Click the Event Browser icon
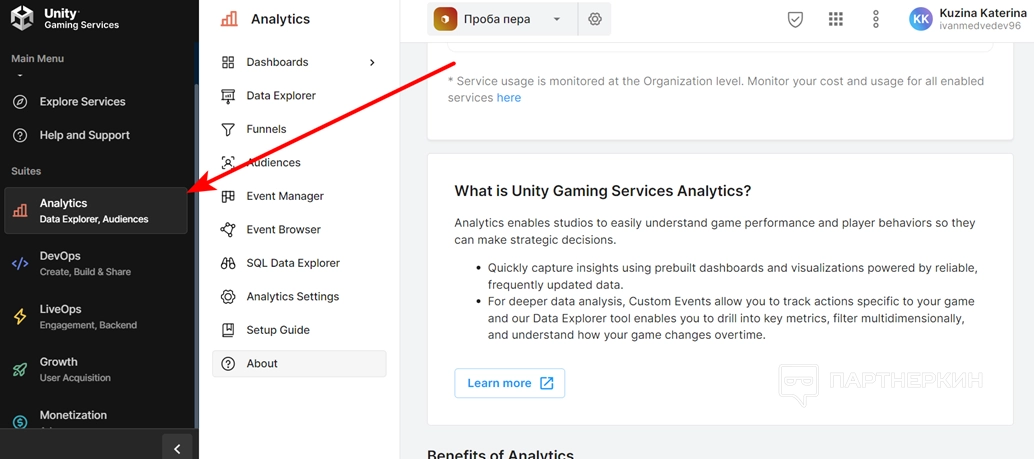1034x459 pixels. pyautogui.click(x=228, y=230)
